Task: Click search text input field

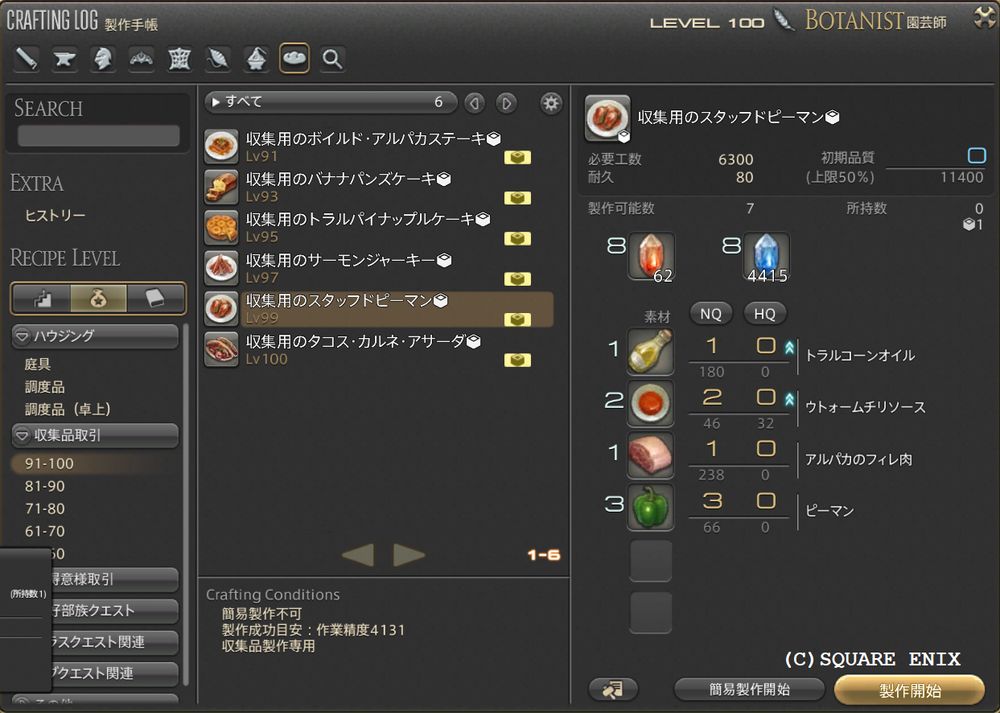Action: tap(98, 136)
